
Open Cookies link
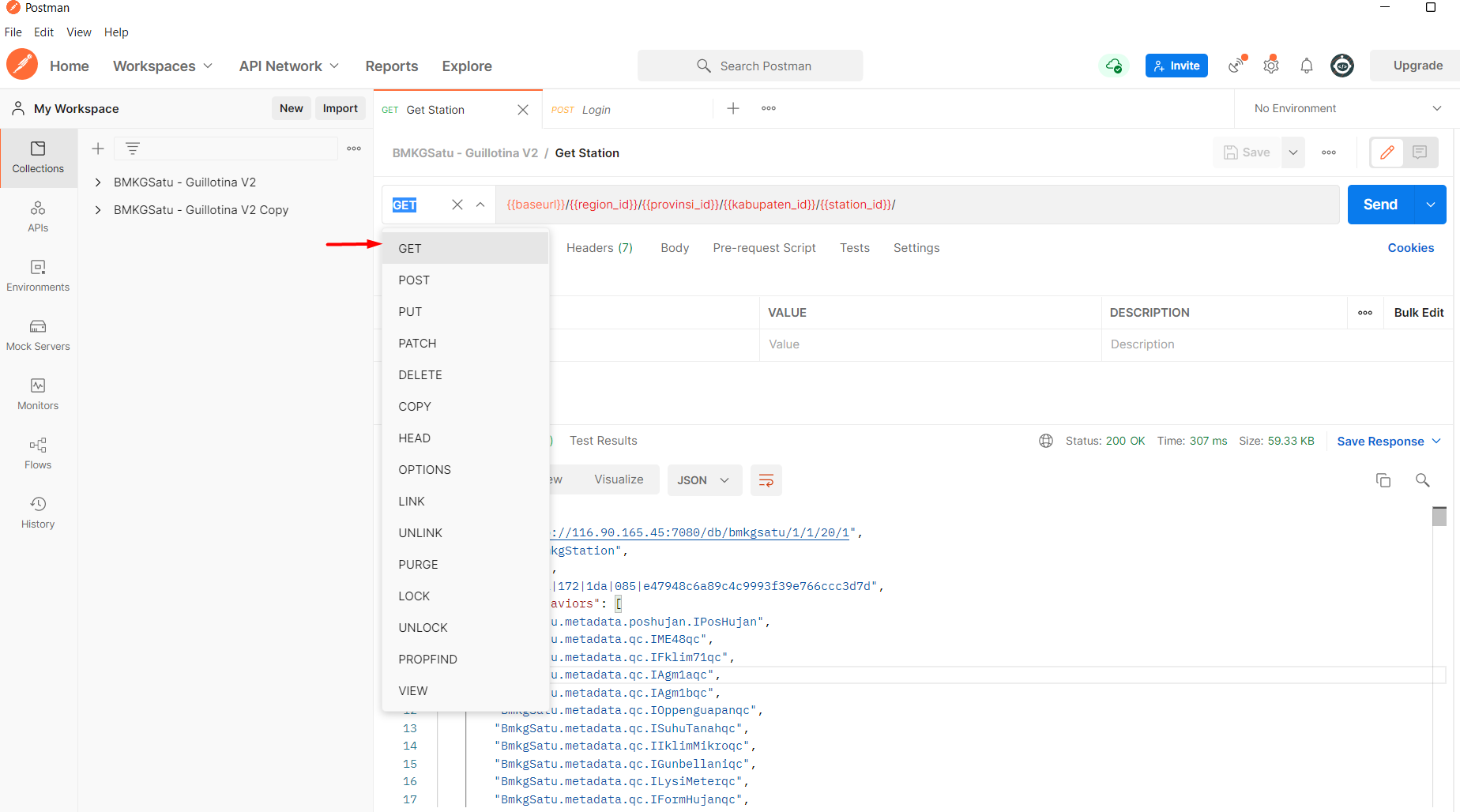click(x=1410, y=248)
